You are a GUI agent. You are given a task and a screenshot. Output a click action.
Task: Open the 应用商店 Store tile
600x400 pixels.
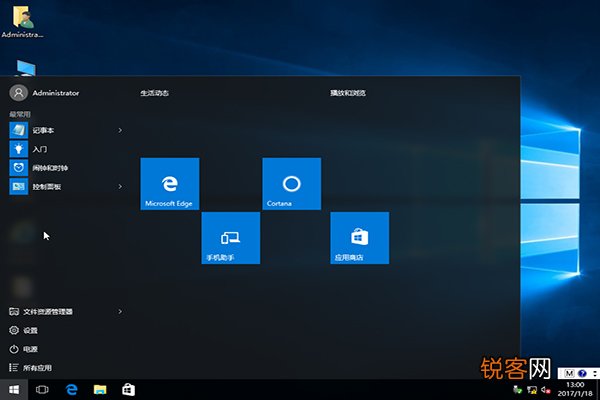(x=359, y=237)
